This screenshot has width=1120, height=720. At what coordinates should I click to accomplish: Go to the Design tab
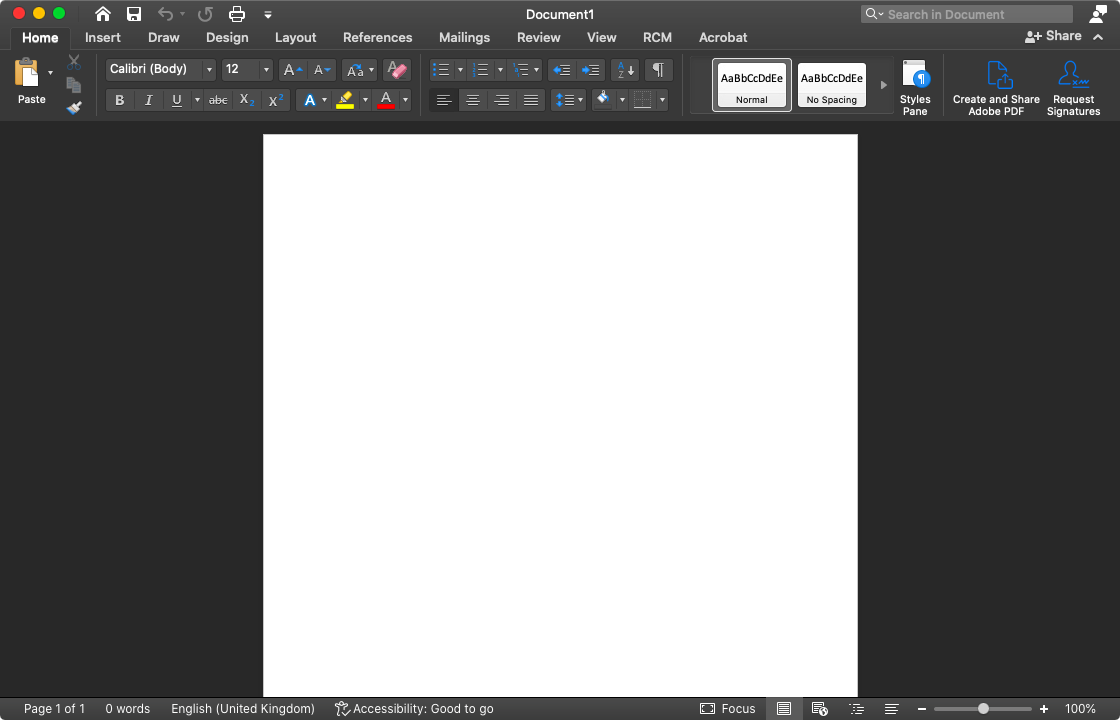[227, 37]
